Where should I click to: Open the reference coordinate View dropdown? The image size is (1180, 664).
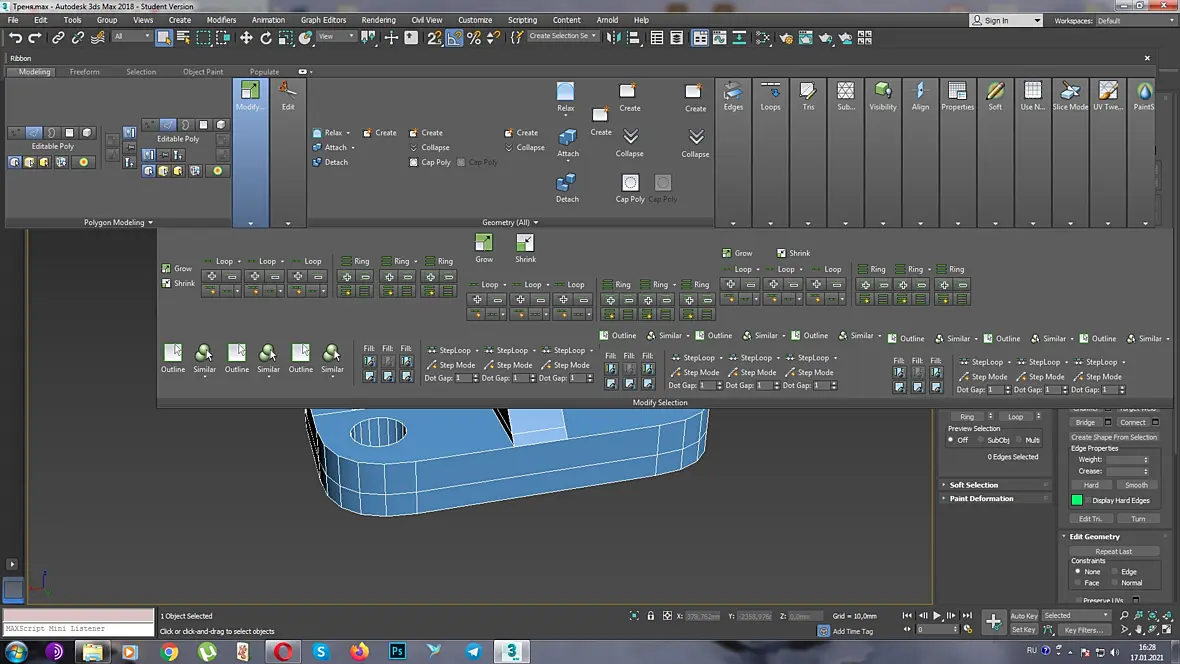click(x=336, y=36)
